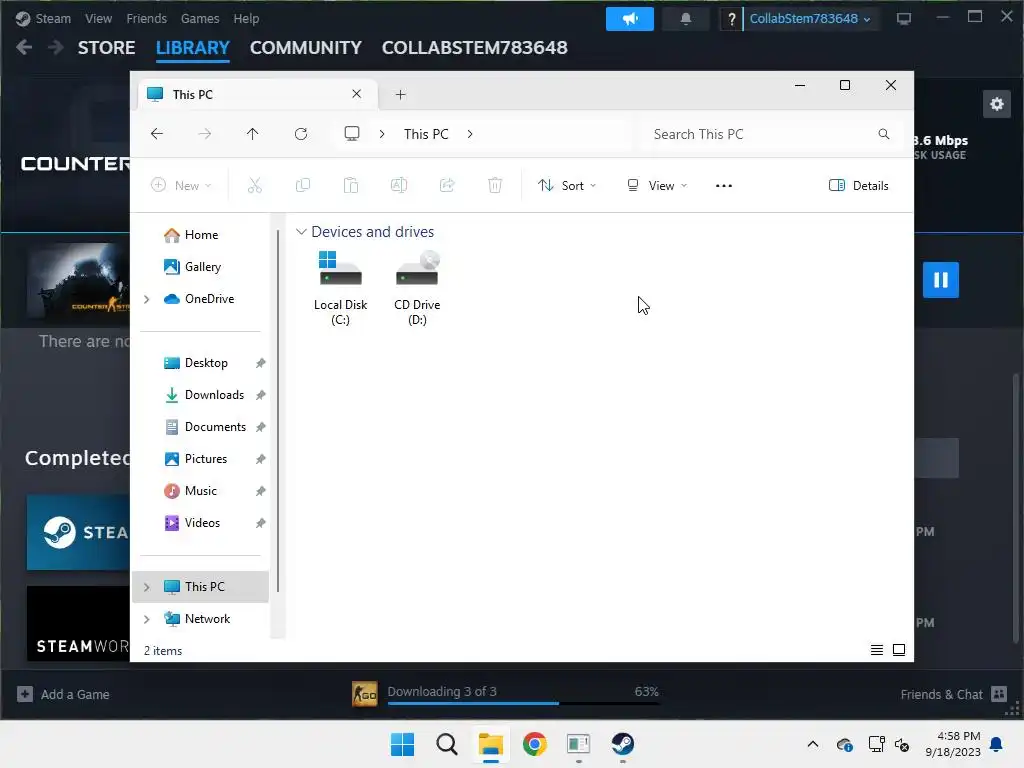Open the Steam LIBRARY tab
Screen dimensions: 1024x768
click(x=193, y=48)
